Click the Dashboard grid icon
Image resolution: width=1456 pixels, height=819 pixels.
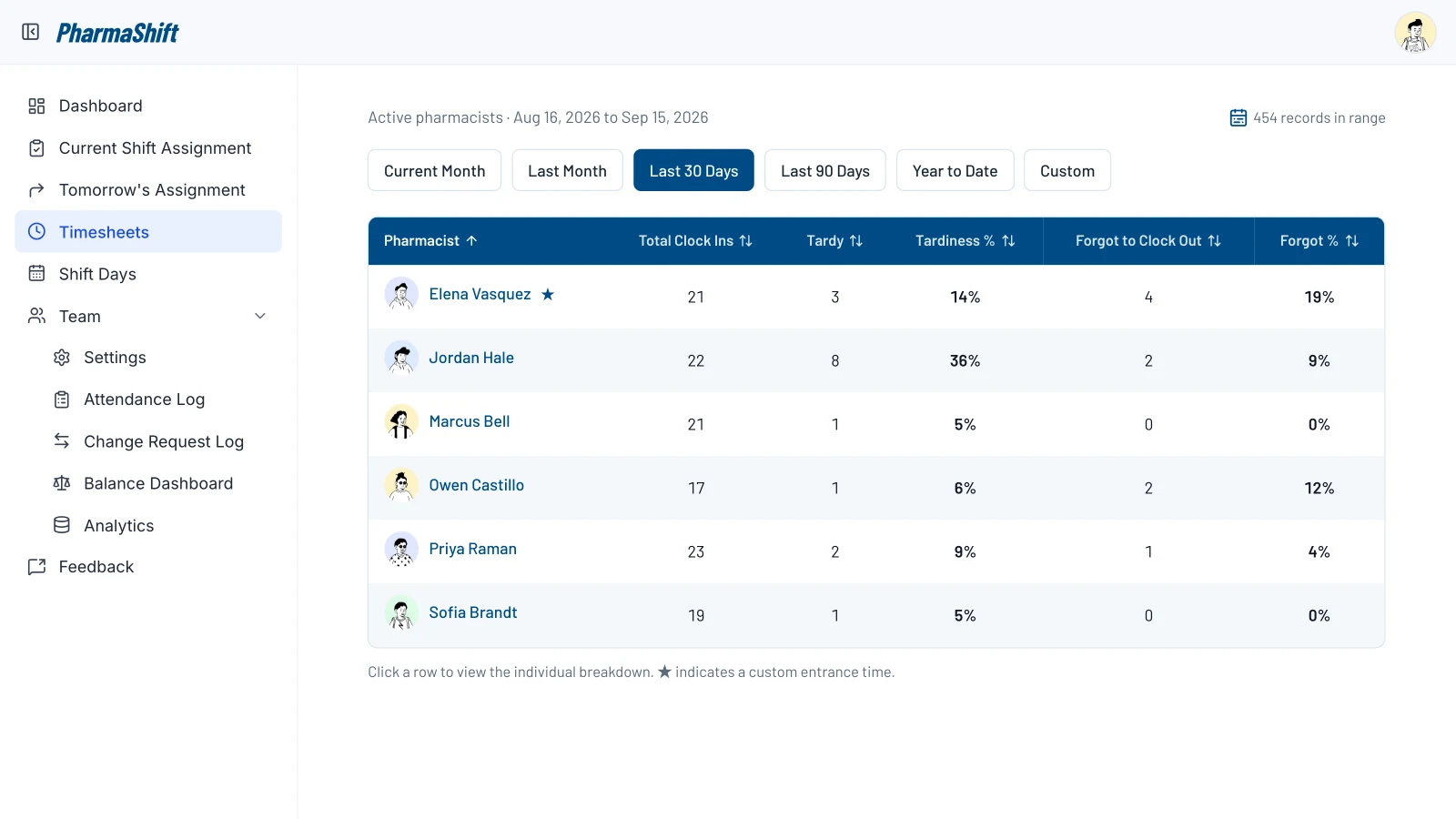36,106
